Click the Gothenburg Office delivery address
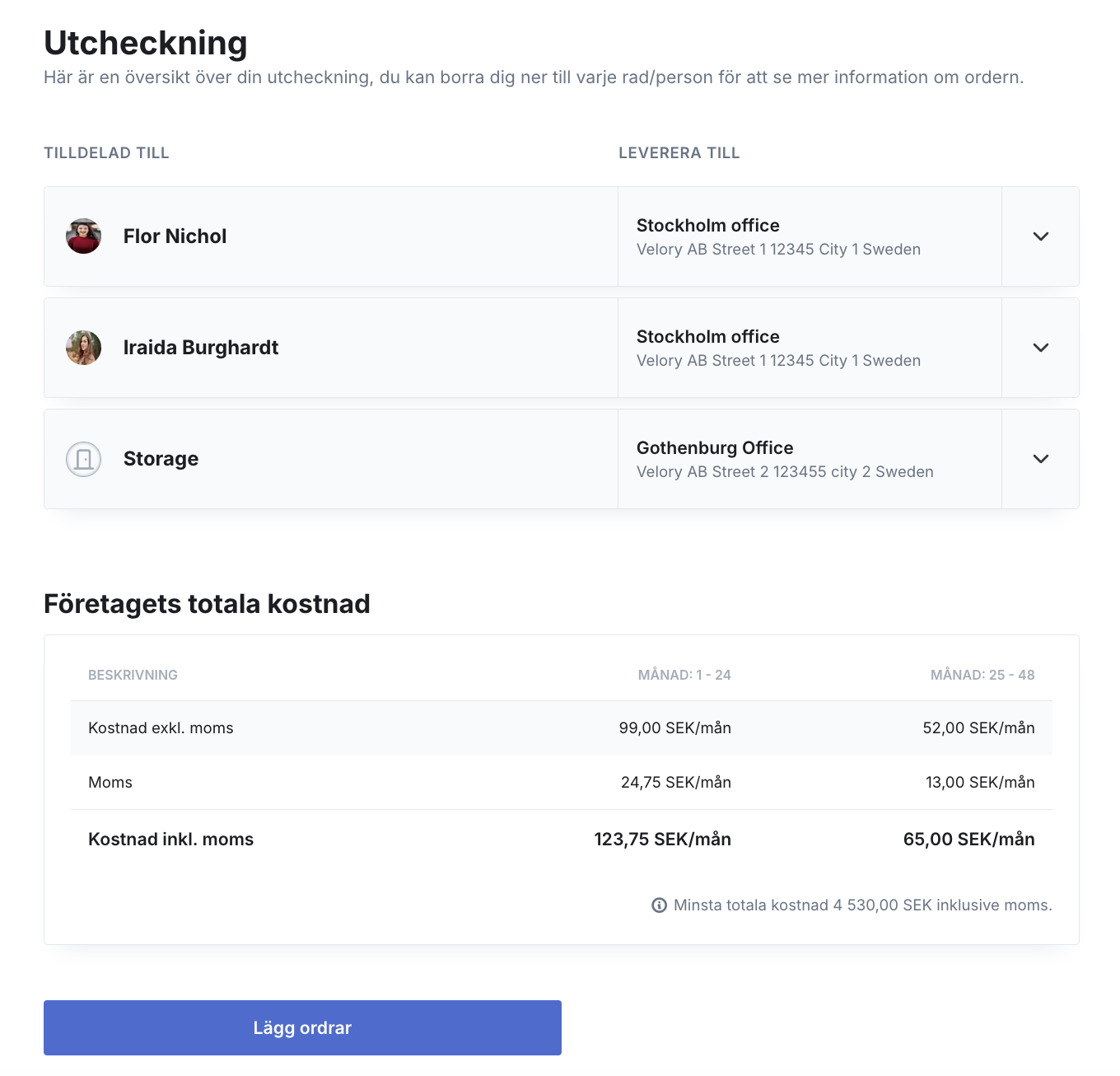Screen dimensions: 1120x1076 coord(785,460)
